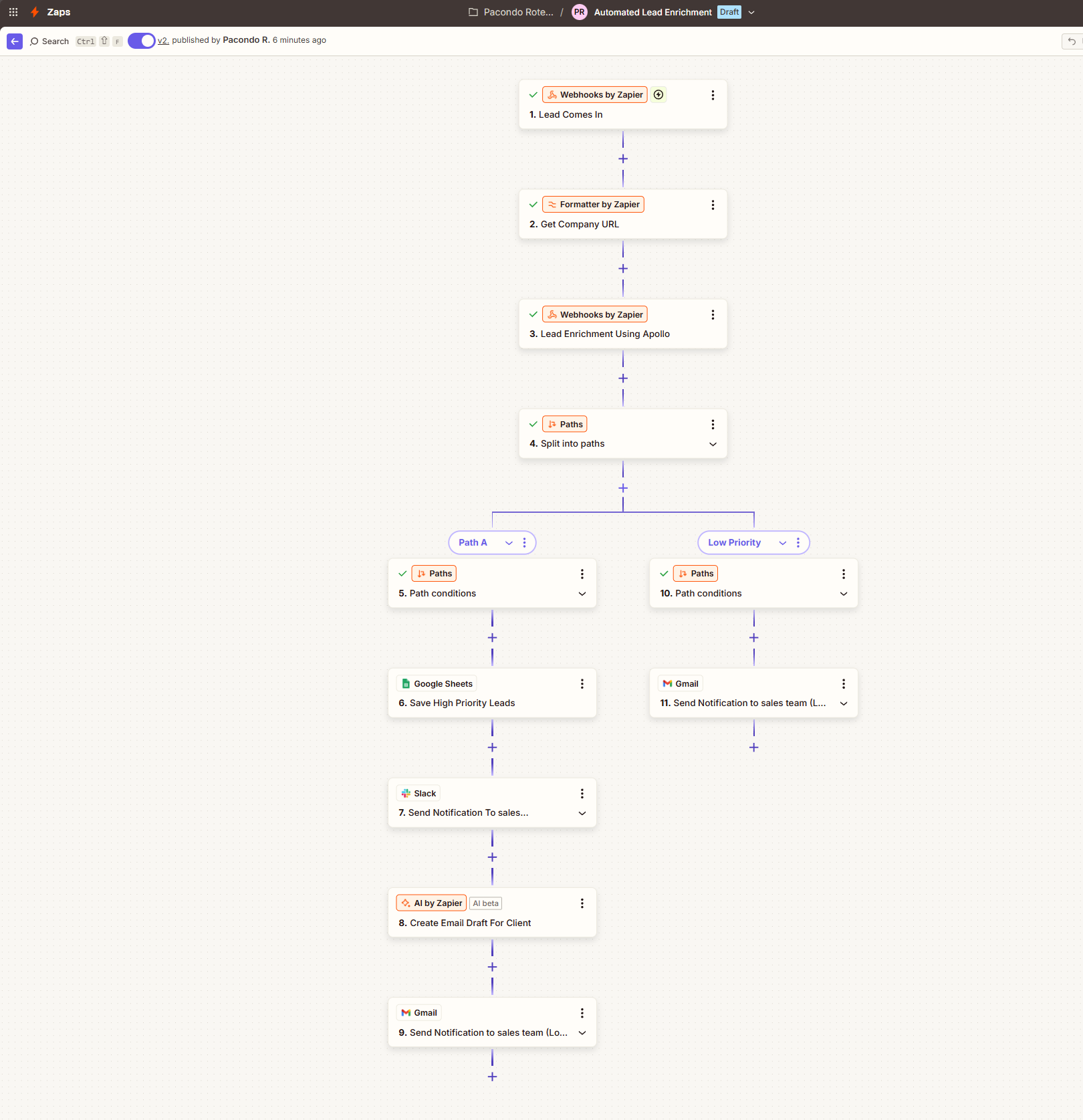This screenshot has height=1120, width=1083.
Task: Go back using the purple arrow button
Action: coord(15,41)
